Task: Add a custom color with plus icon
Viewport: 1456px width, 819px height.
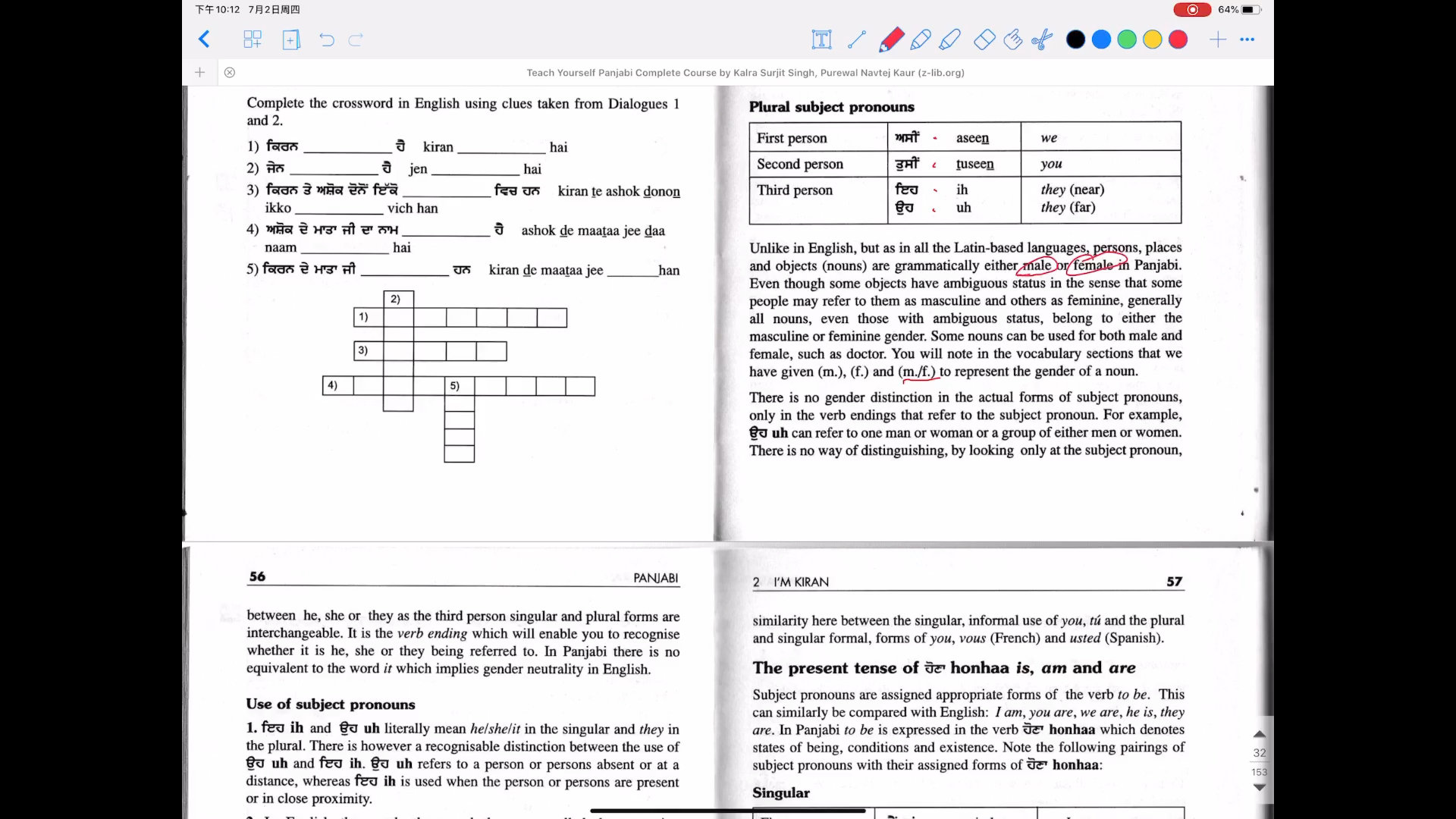Action: coord(1218,39)
